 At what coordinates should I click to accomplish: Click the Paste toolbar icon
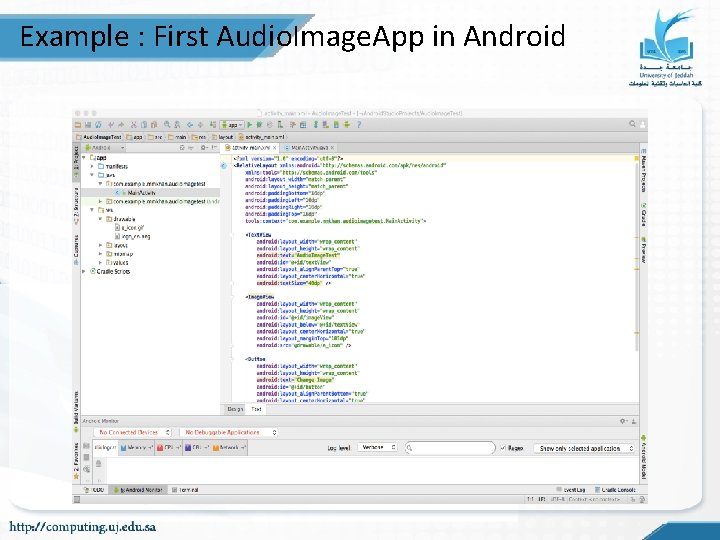[154, 125]
